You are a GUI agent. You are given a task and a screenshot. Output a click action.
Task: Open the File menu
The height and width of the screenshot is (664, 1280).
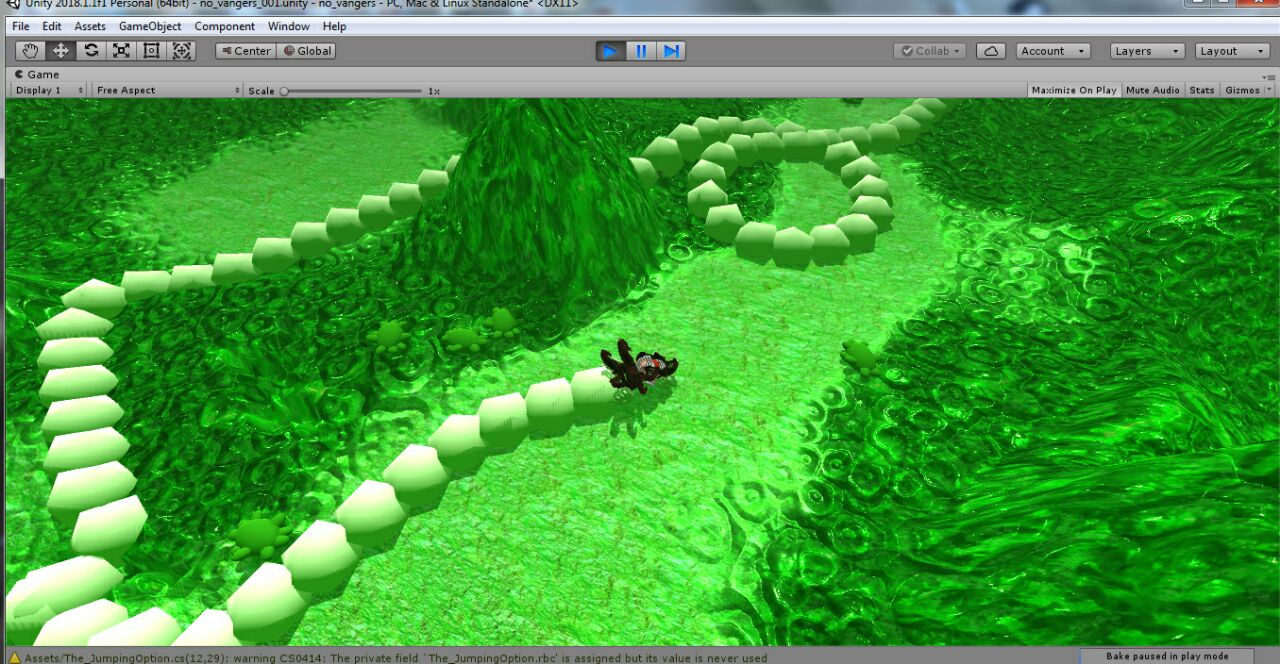coord(20,26)
